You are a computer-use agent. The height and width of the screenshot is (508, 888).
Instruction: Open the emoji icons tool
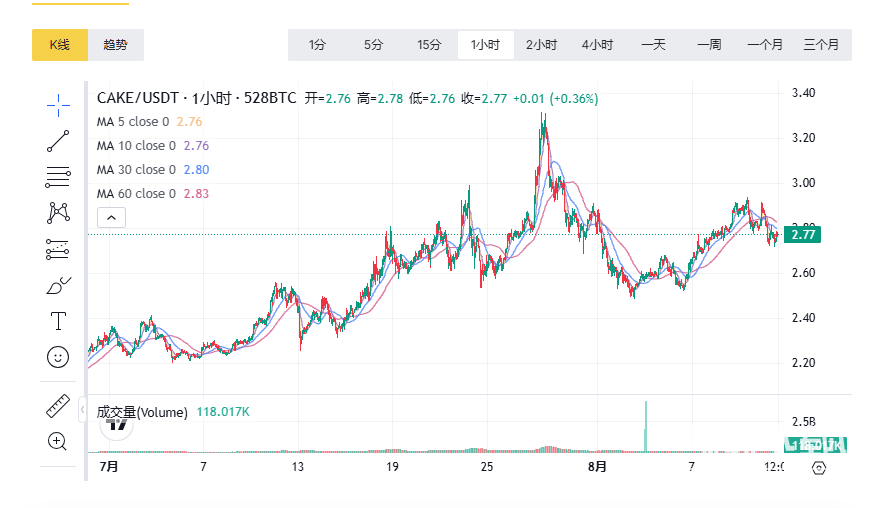pyautogui.click(x=58, y=357)
